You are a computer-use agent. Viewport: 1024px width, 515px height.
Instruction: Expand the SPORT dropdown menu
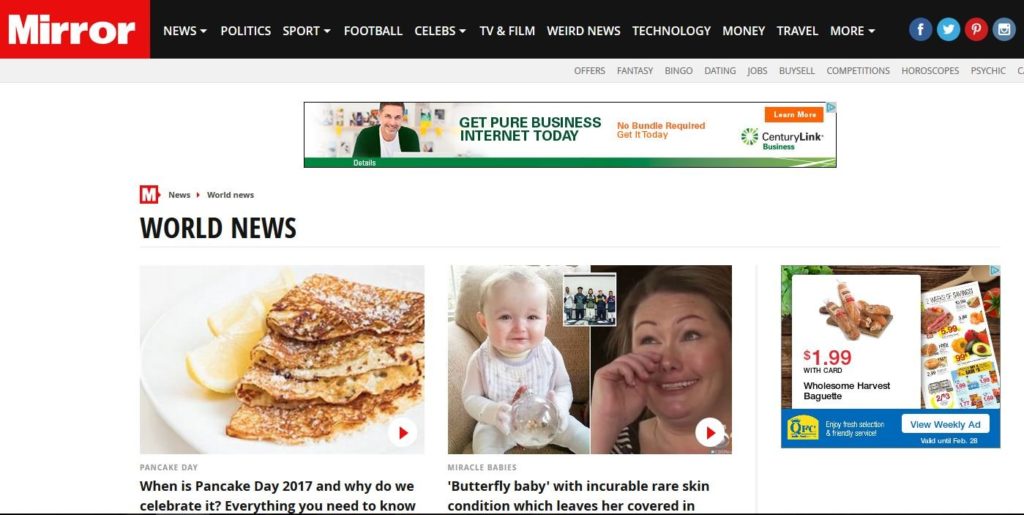point(306,31)
